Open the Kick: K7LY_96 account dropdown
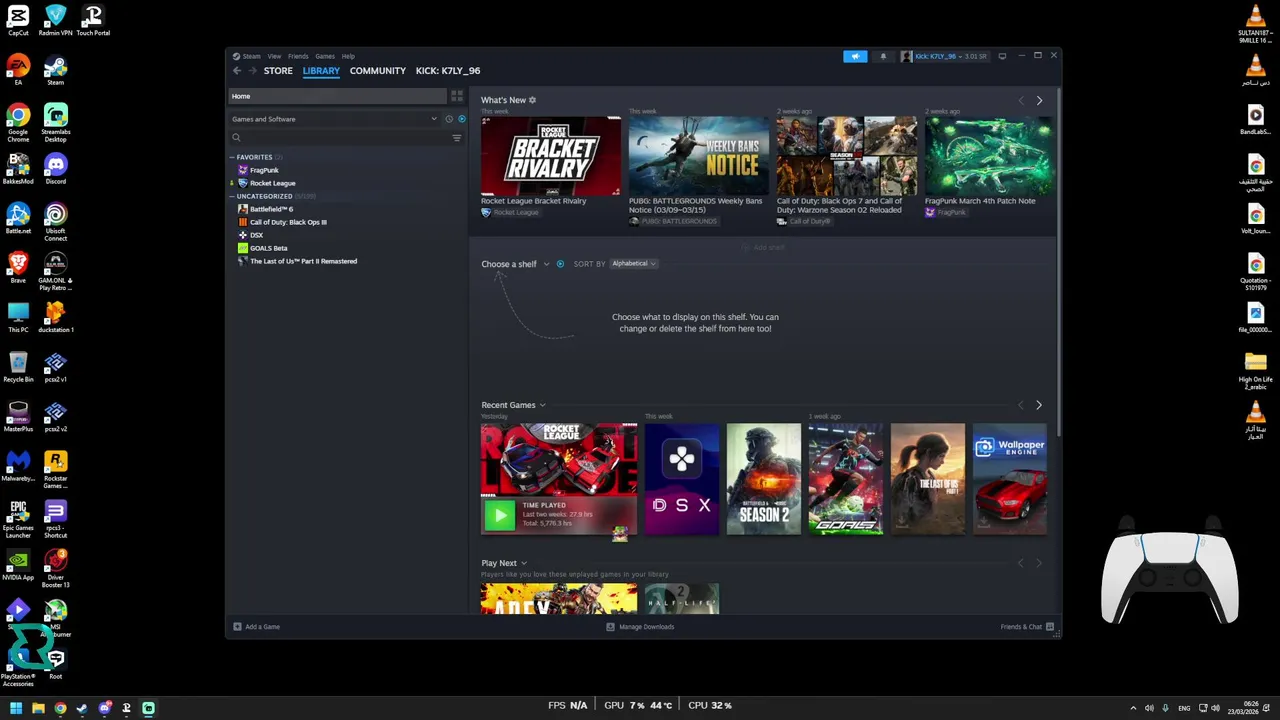 pos(944,56)
